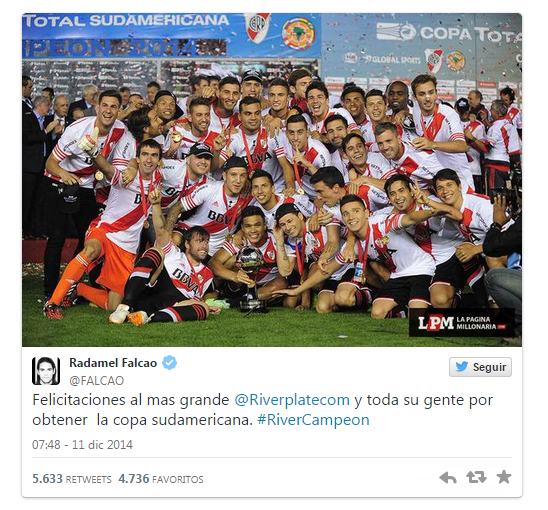Click the trophy in the team photo
Image resolution: width=548 pixels, height=510 pixels.
click(x=251, y=278)
